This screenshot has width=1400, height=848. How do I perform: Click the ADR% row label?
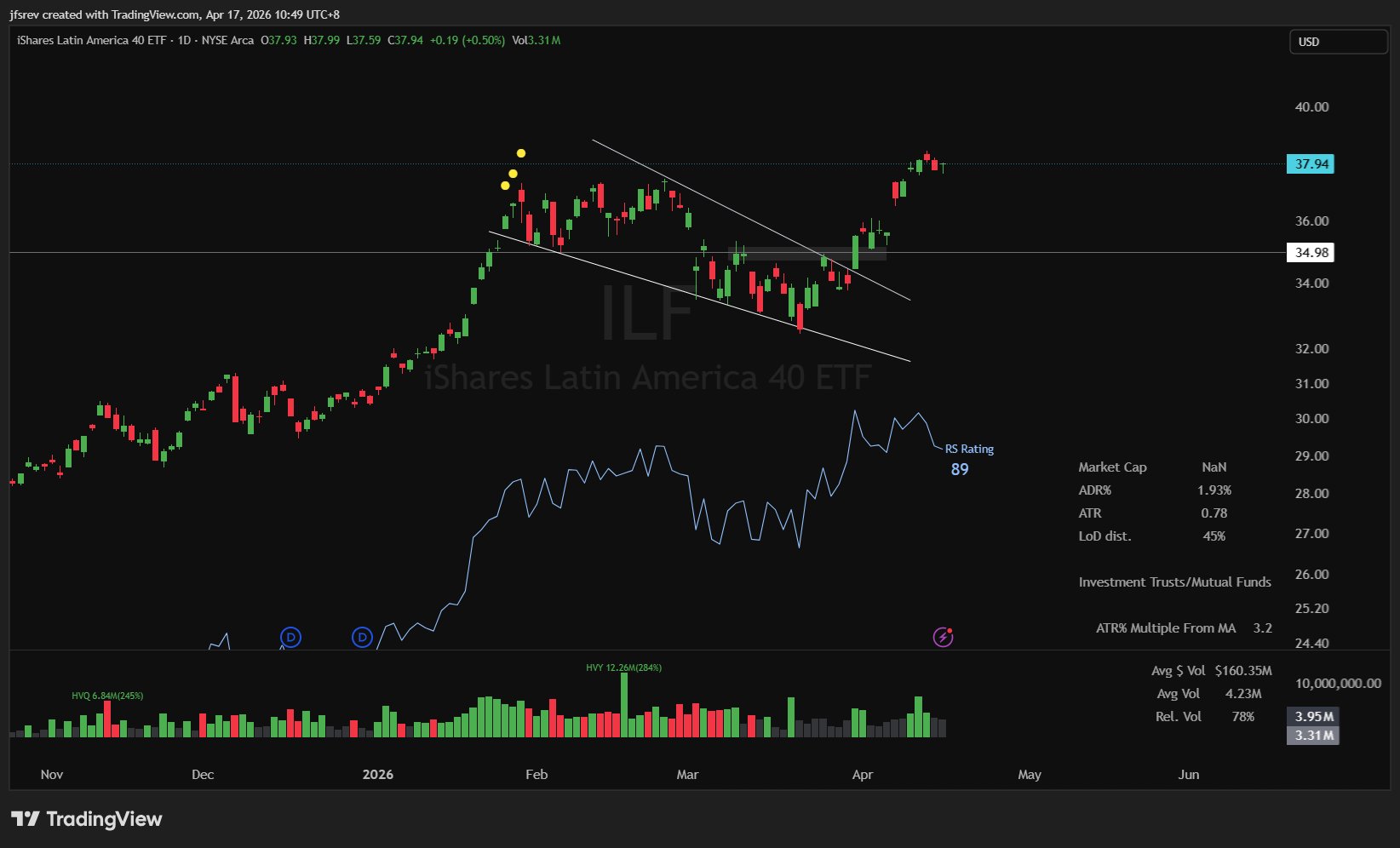[x=1094, y=490]
